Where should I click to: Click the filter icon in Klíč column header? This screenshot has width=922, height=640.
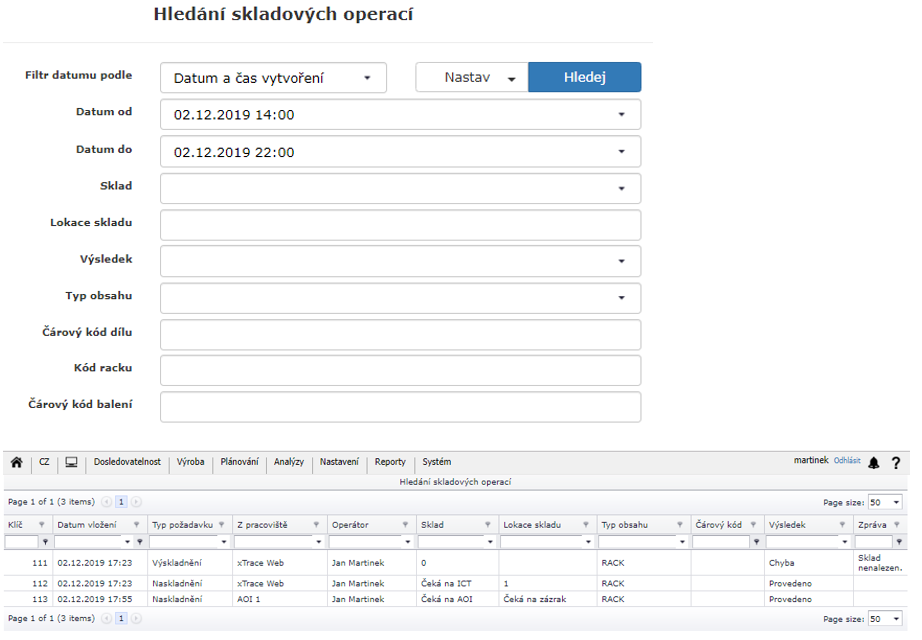pyautogui.click(x=42, y=524)
